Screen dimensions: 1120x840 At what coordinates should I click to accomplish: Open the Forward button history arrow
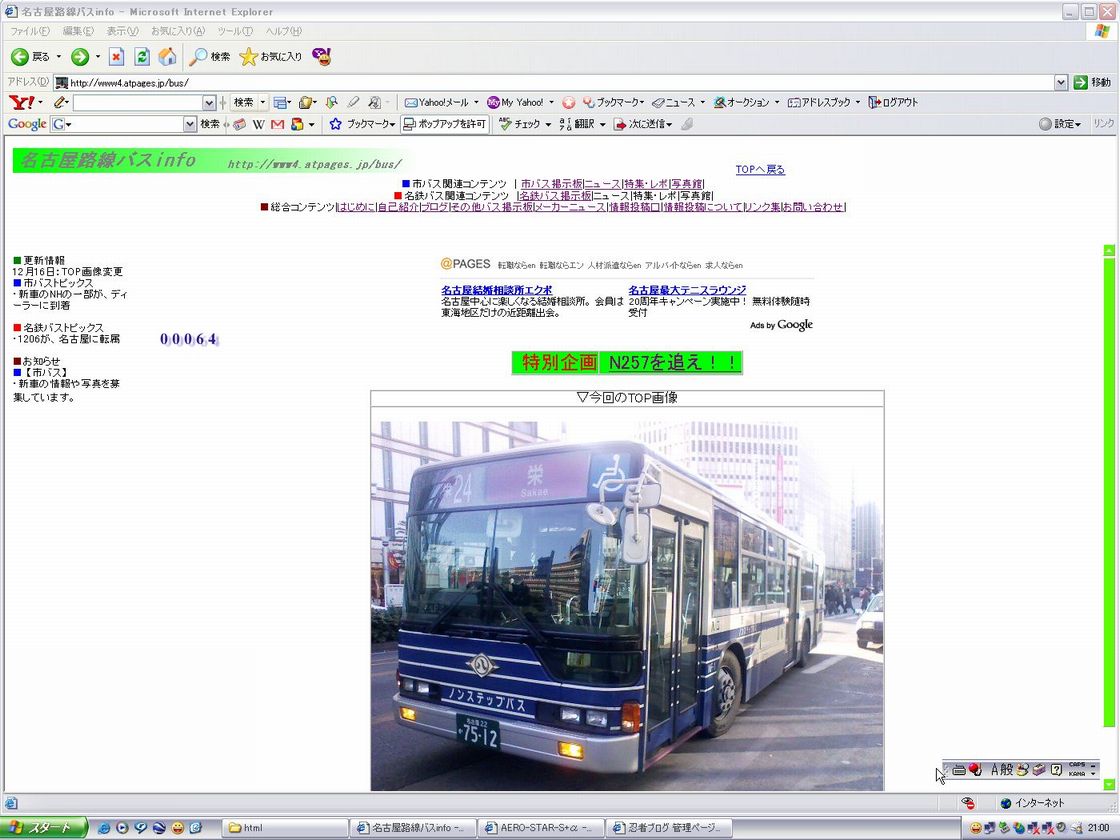pos(98,56)
